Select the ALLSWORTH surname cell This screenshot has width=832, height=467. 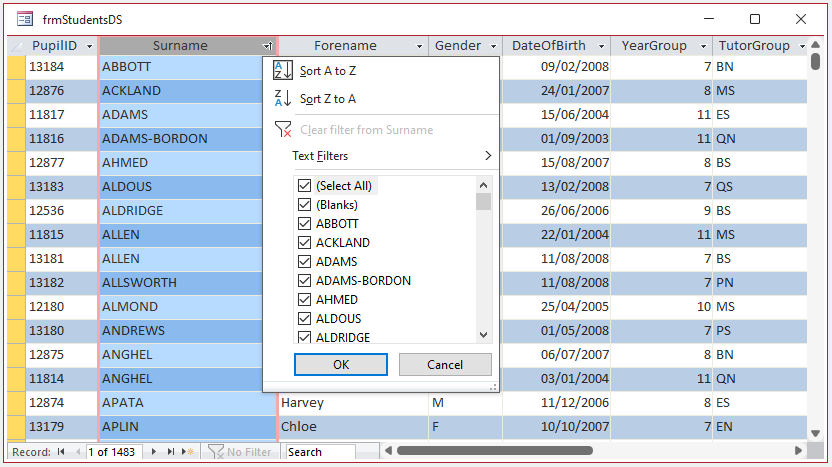[188, 282]
